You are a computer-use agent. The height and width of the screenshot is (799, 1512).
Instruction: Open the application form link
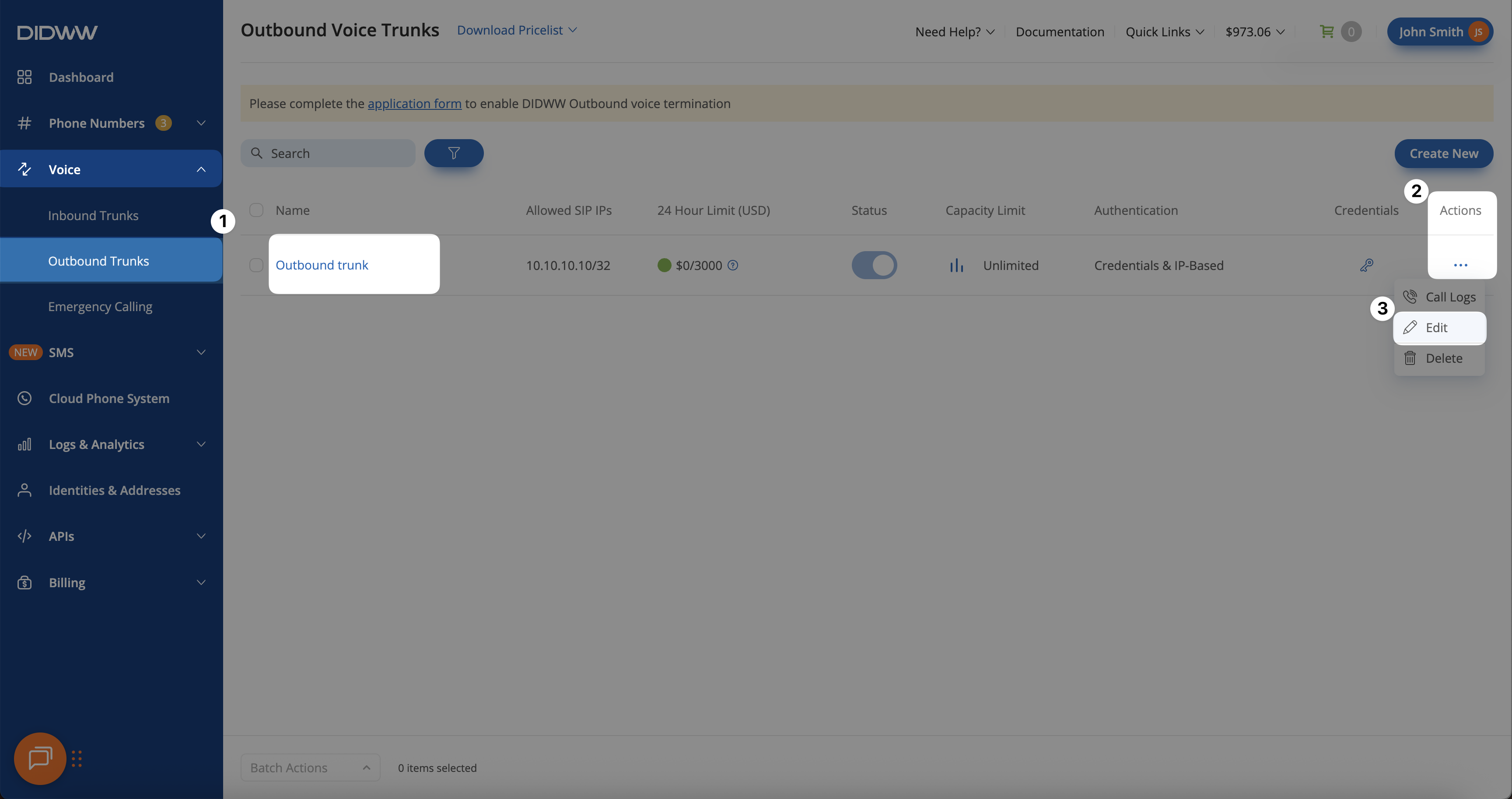414,104
